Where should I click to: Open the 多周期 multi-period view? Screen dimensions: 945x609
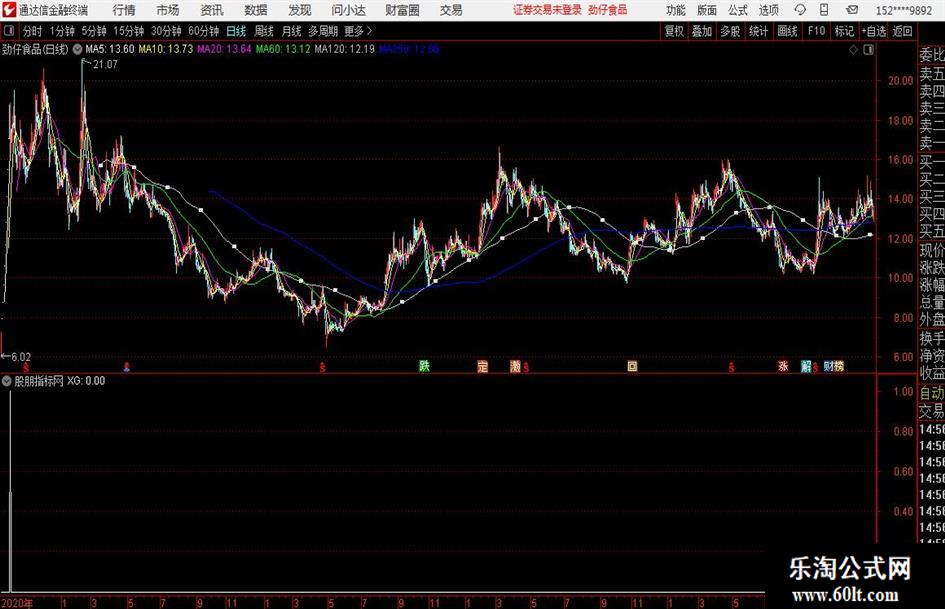pyautogui.click(x=323, y=31)
